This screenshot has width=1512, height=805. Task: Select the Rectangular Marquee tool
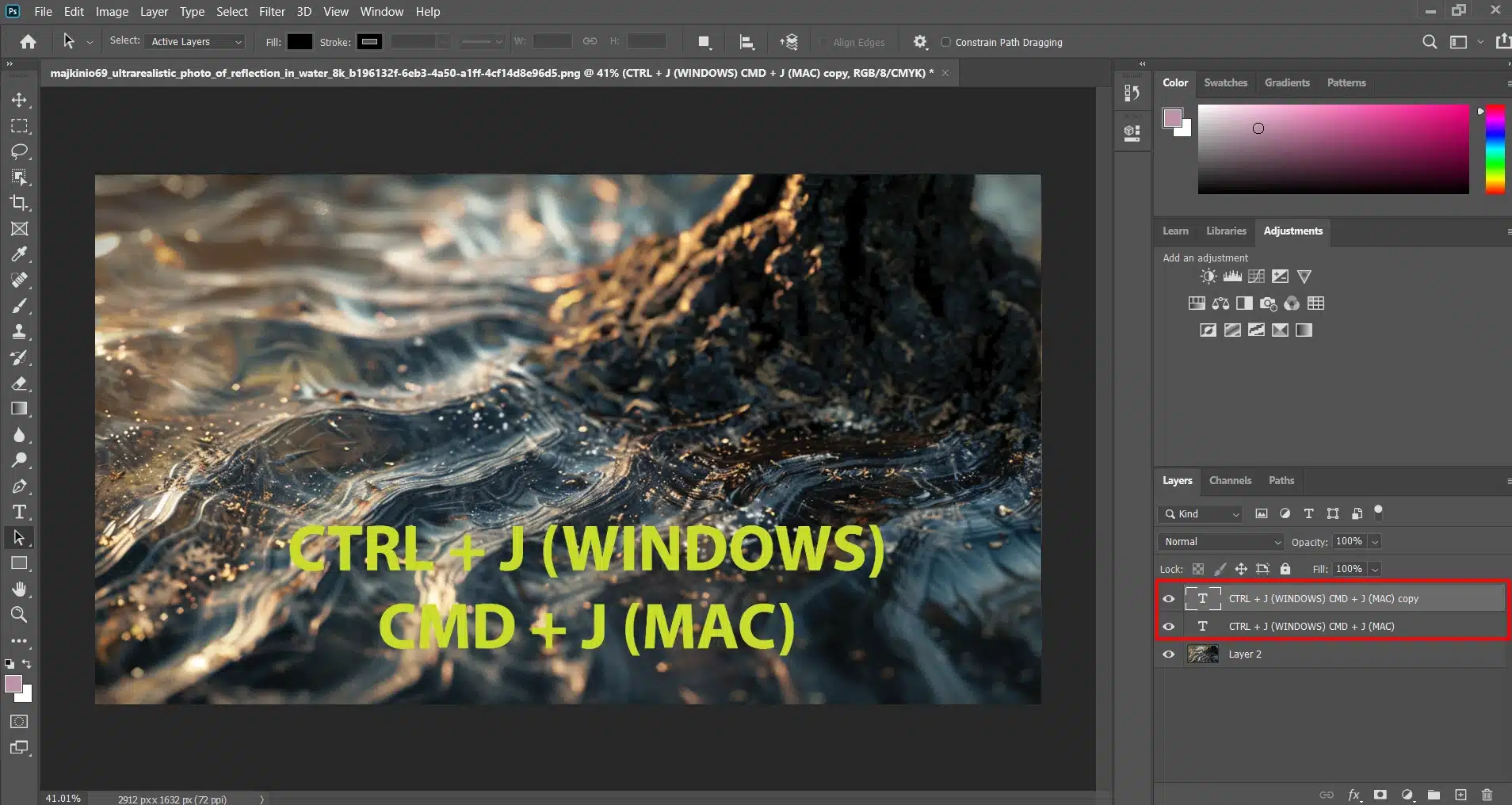click(19, 126)
